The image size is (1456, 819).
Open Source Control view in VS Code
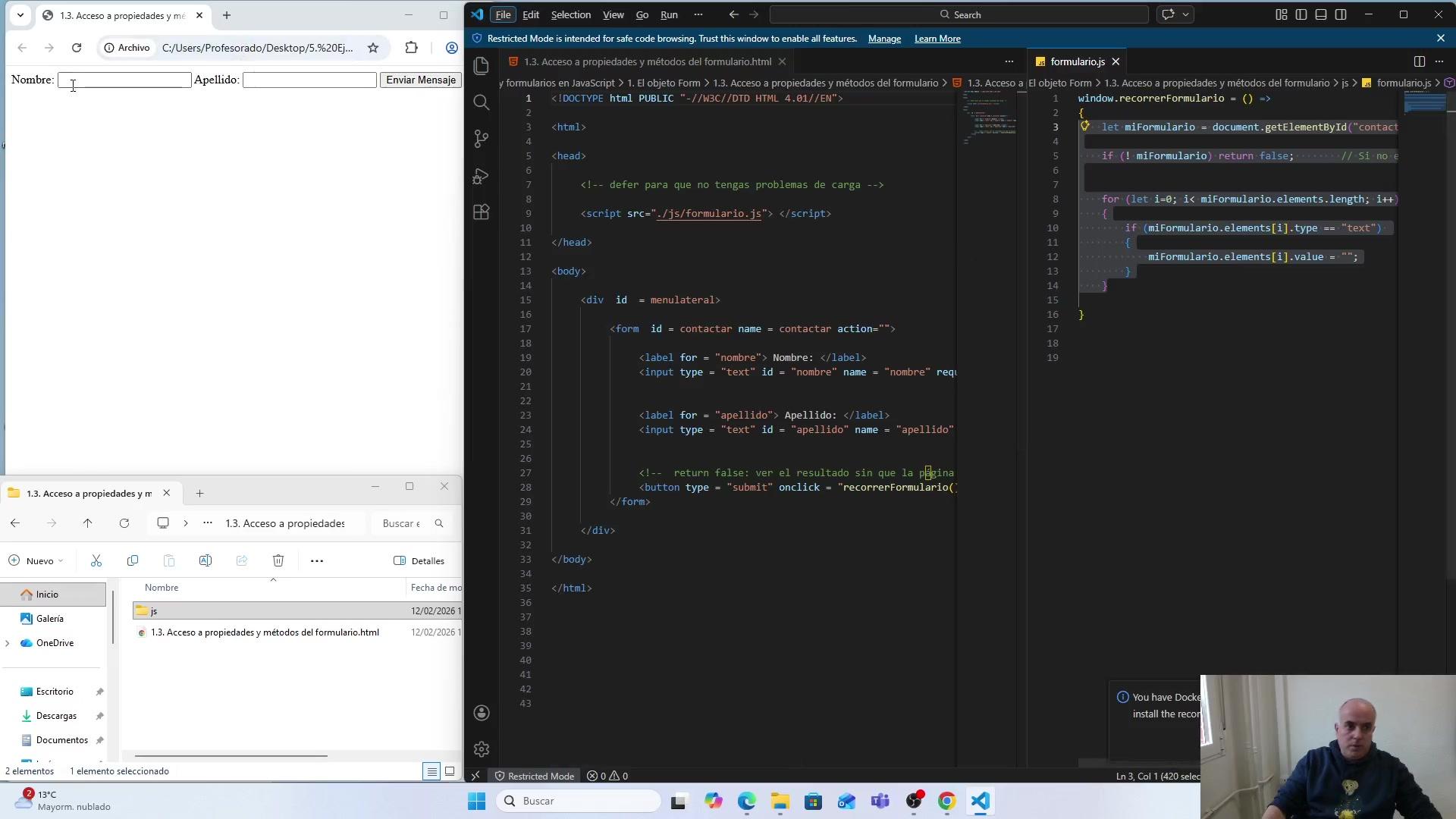[x=481, y=139]
